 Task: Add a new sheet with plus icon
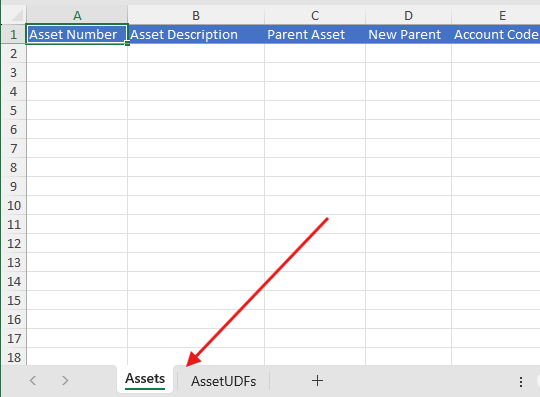[317, 380]
